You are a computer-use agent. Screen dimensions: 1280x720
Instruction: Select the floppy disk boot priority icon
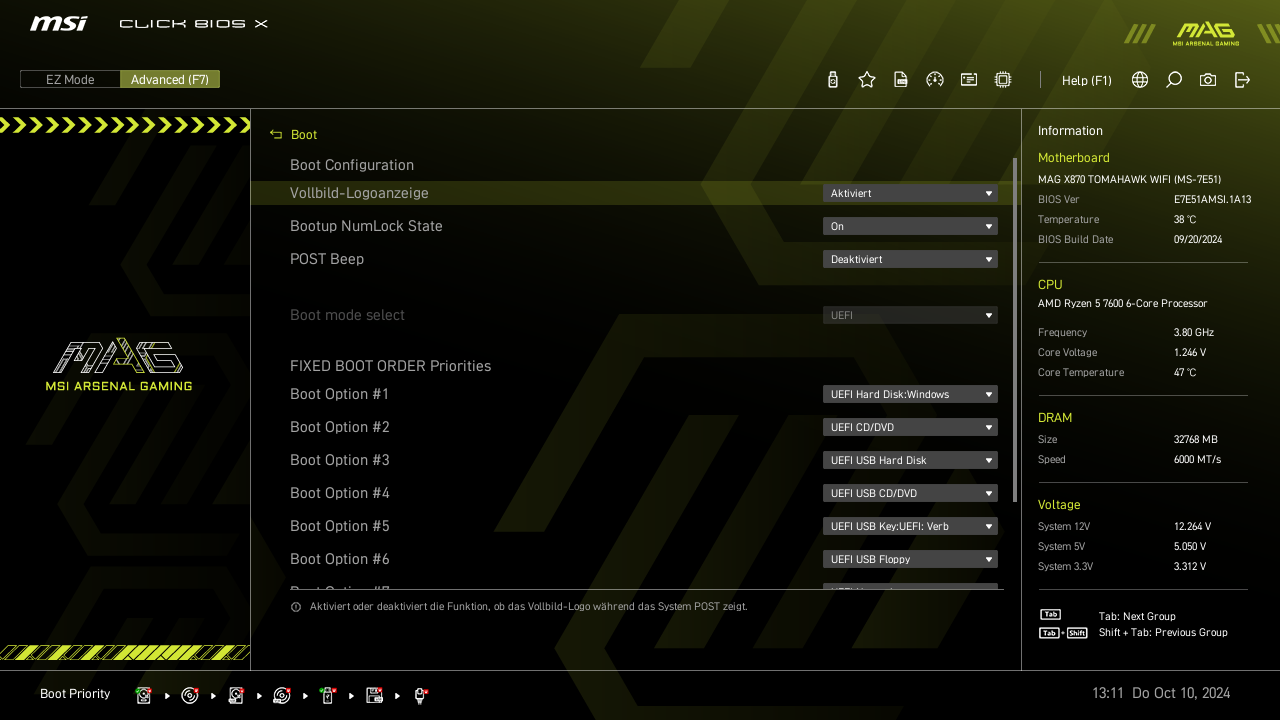pyautogui.click(x=375, y=695)
